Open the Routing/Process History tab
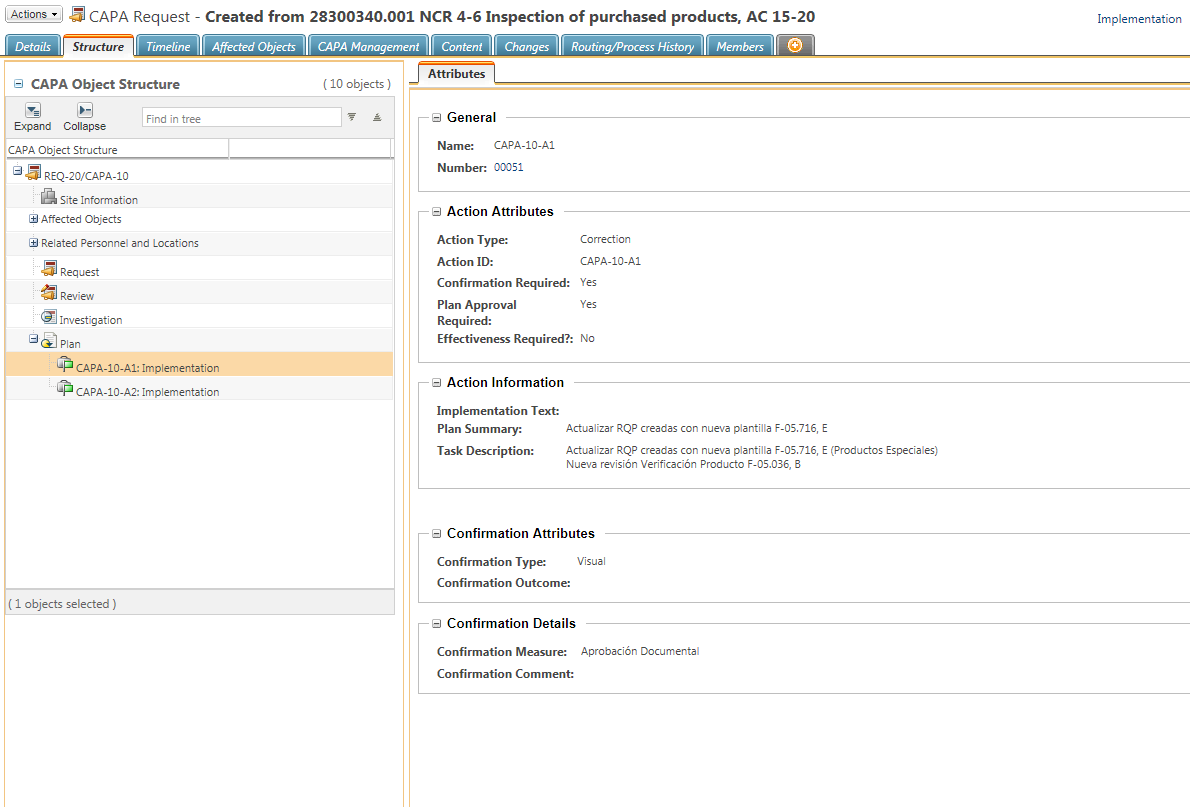The image size is (1190, 807). pyautogui.click(x=632, y=47)
